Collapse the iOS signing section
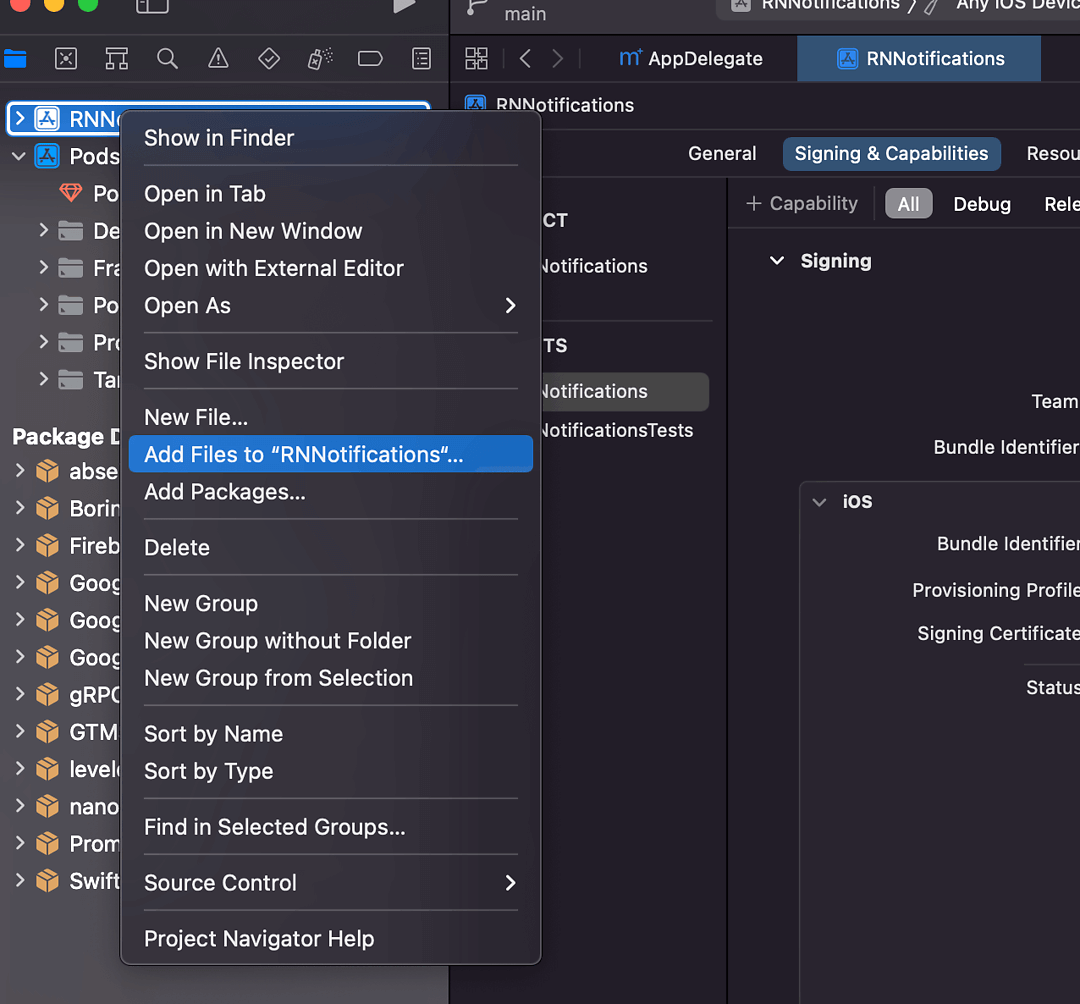 (x=819, y=501)
